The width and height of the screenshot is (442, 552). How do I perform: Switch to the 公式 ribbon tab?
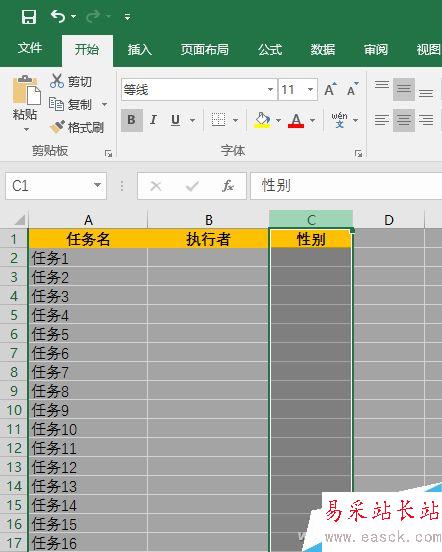[270, 49]
